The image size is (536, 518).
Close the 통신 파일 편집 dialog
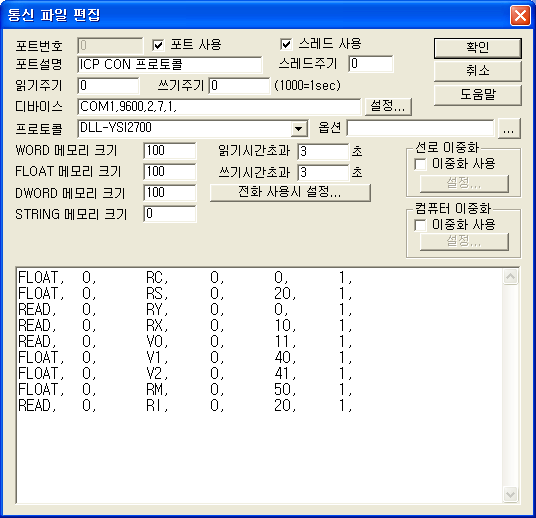[x=520, y=16]
